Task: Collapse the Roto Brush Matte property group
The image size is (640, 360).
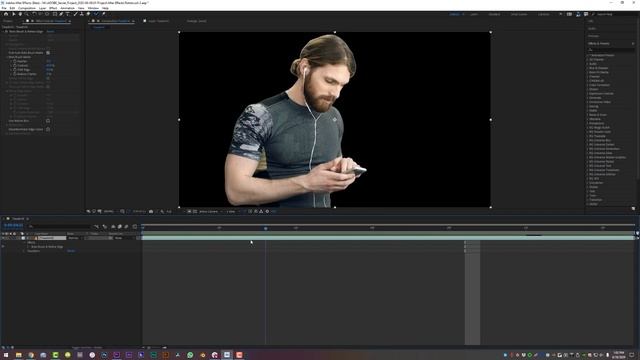Action: (x=7, y=57)
